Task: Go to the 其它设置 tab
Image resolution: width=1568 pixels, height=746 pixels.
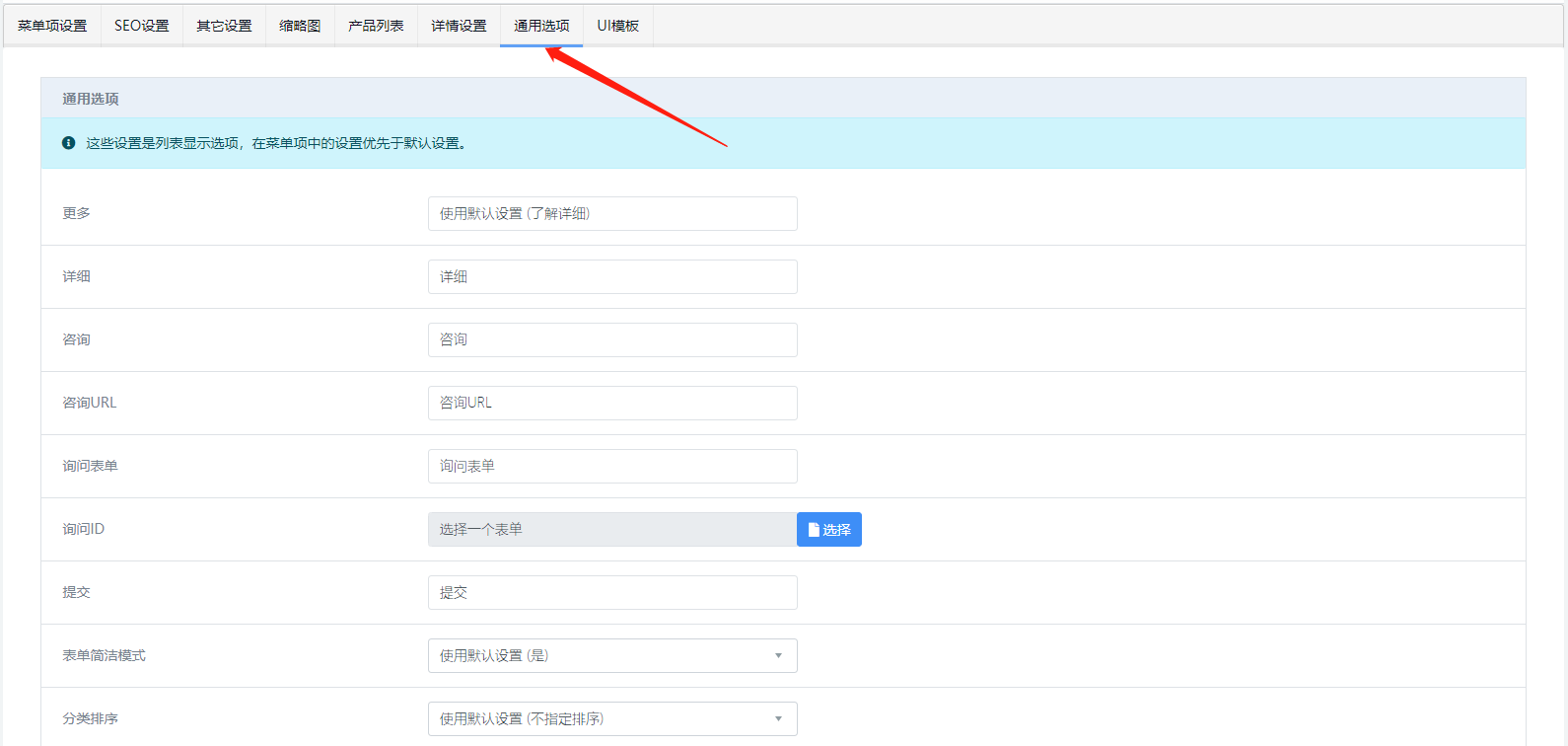Action: click(224, 26)
